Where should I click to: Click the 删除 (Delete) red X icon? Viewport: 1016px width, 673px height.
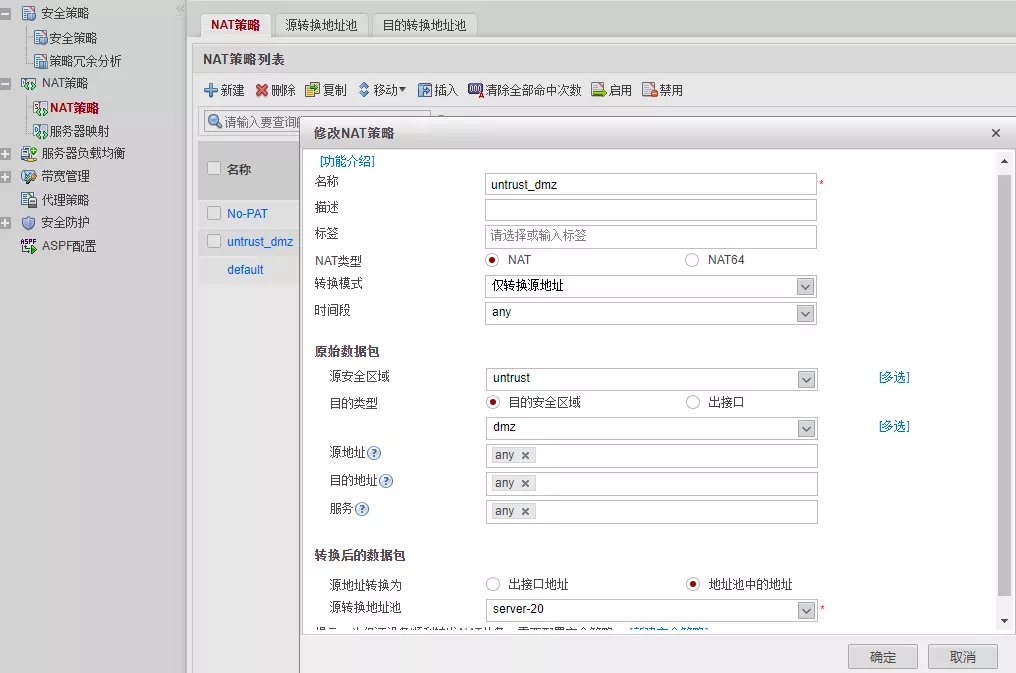click(x=262, y=90)
